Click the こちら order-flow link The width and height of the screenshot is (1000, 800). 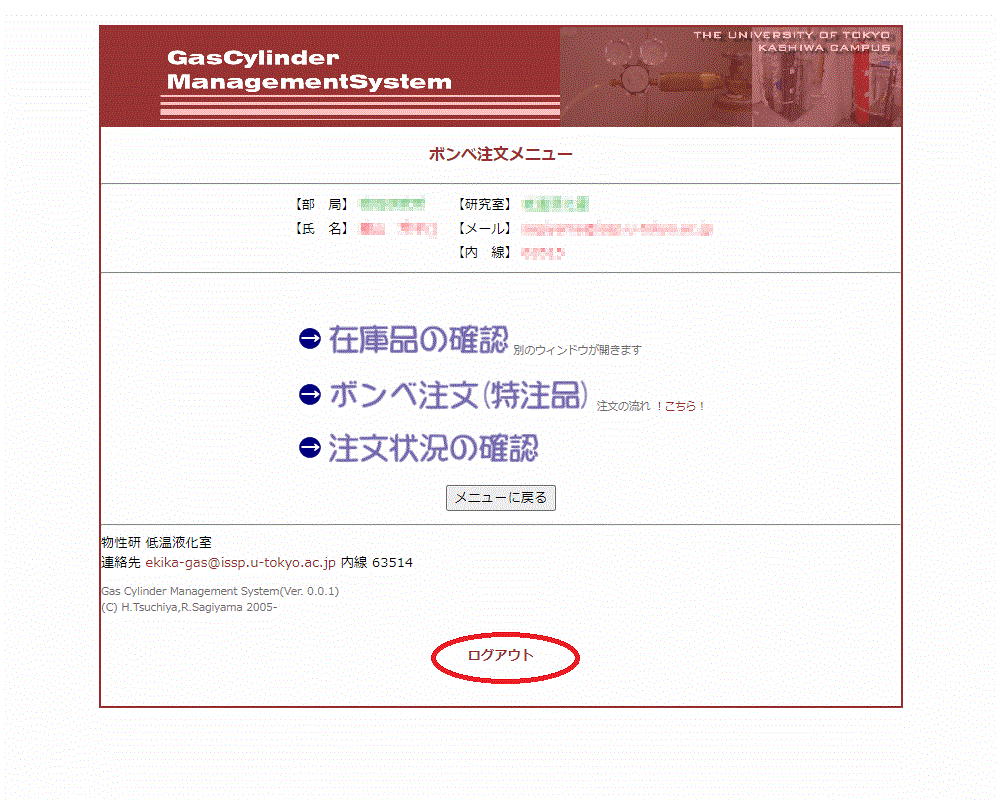(x=680, y=406)
